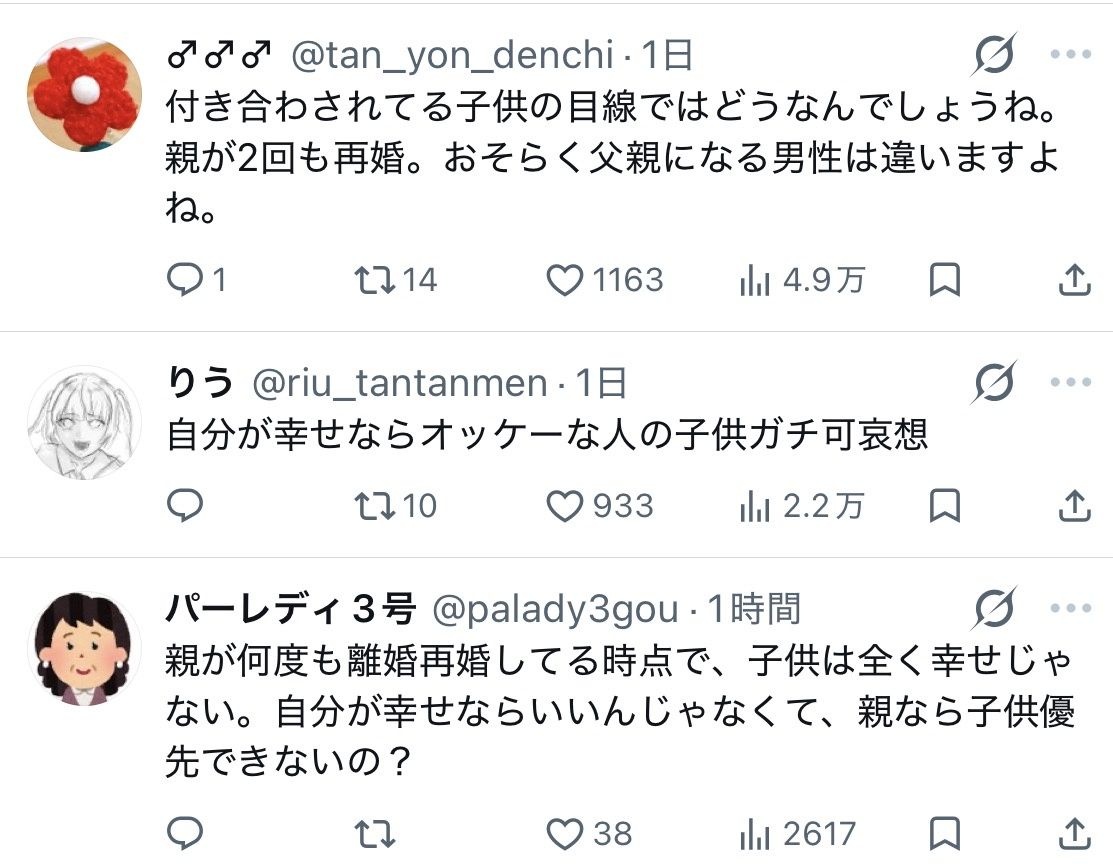This screenshot has height=866, width=1113.
Task: Open more options for palady3gou post
Action: coord(1070,609)
